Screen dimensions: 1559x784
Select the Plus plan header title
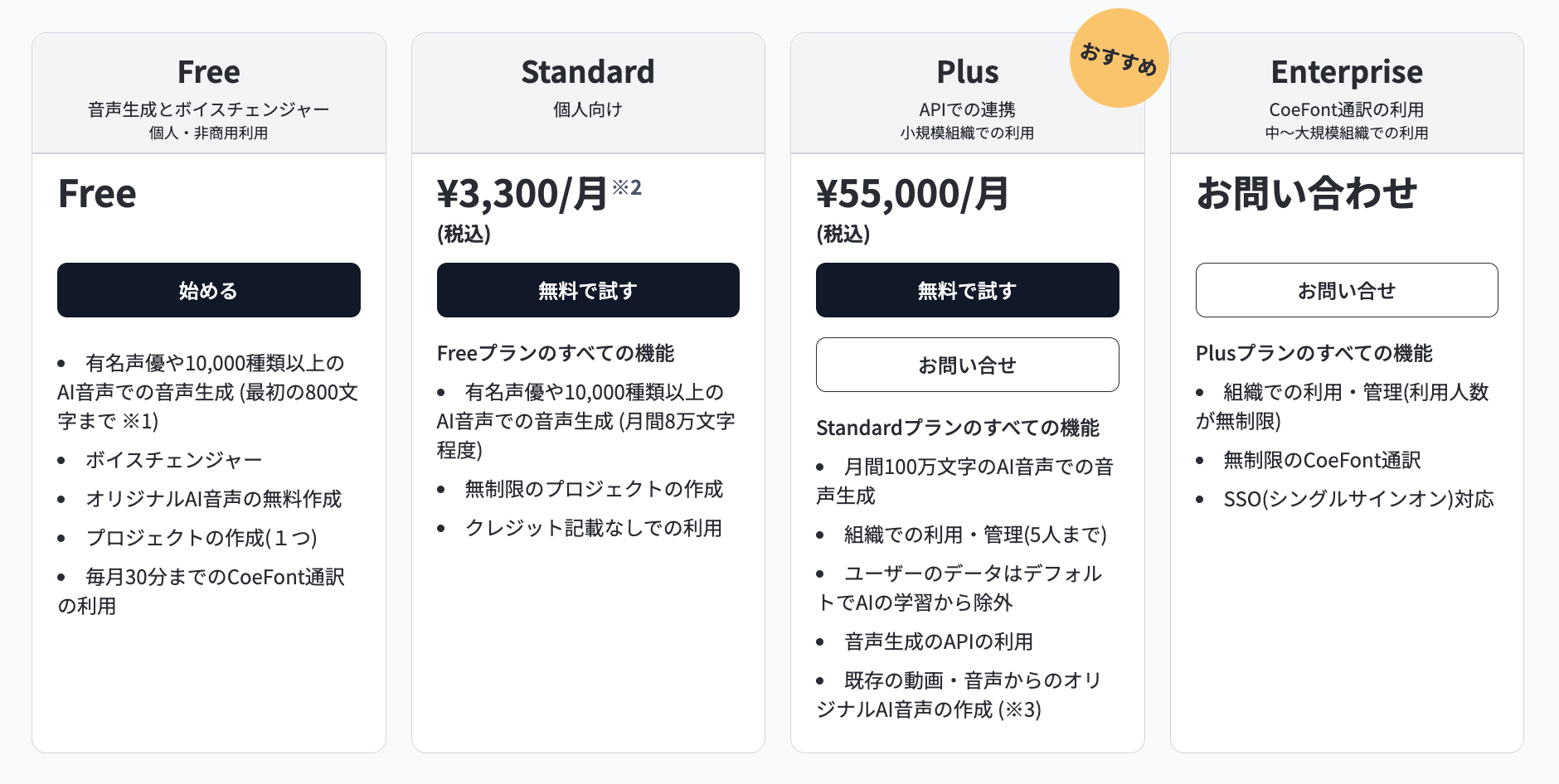pos(968,72)
